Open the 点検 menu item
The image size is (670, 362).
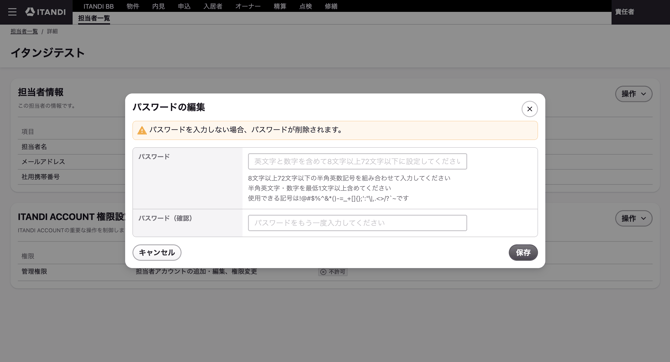pyautogui.click(x=306, y=6)
